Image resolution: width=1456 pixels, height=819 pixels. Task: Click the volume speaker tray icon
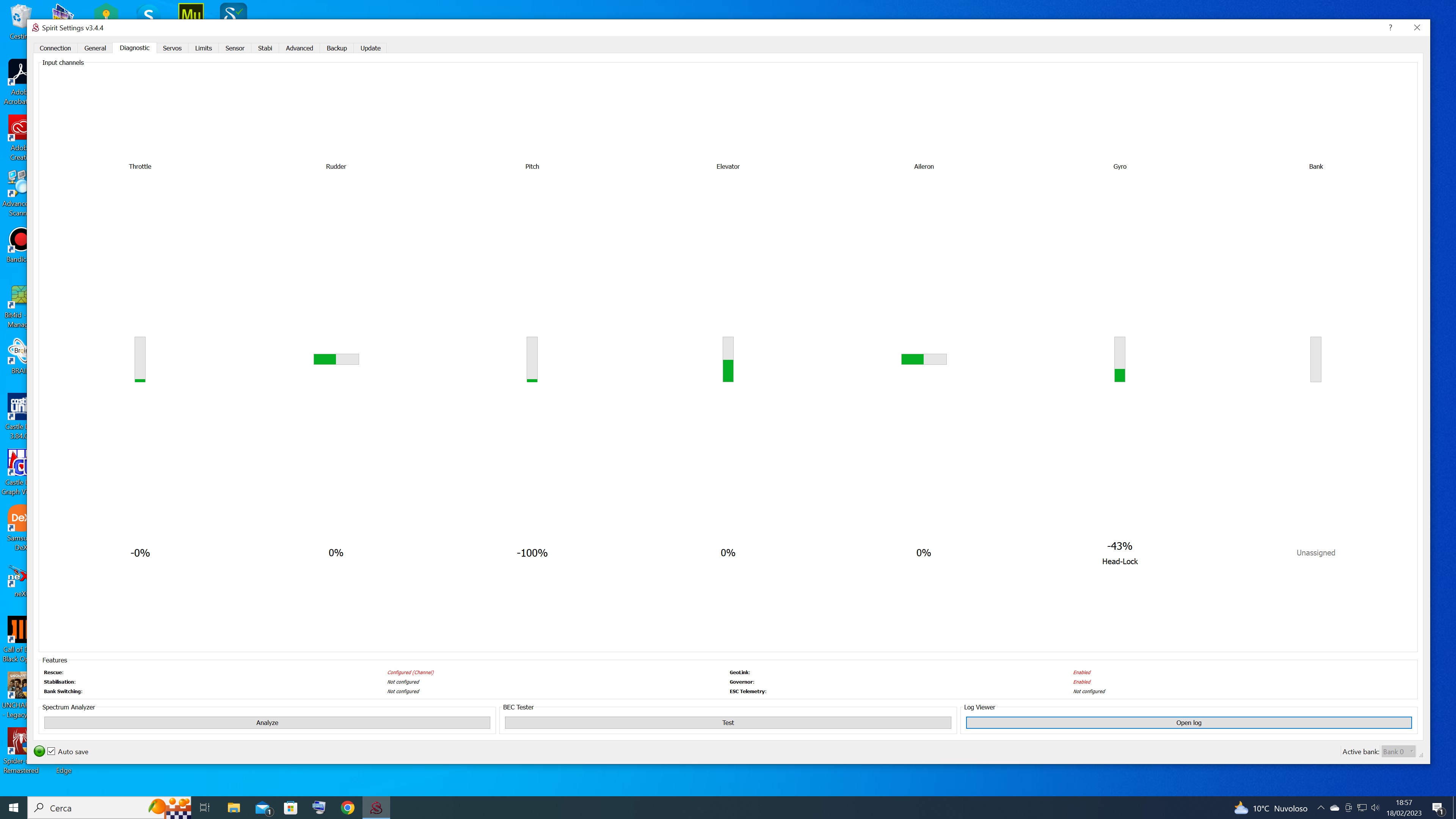[x=1375, y=808]
